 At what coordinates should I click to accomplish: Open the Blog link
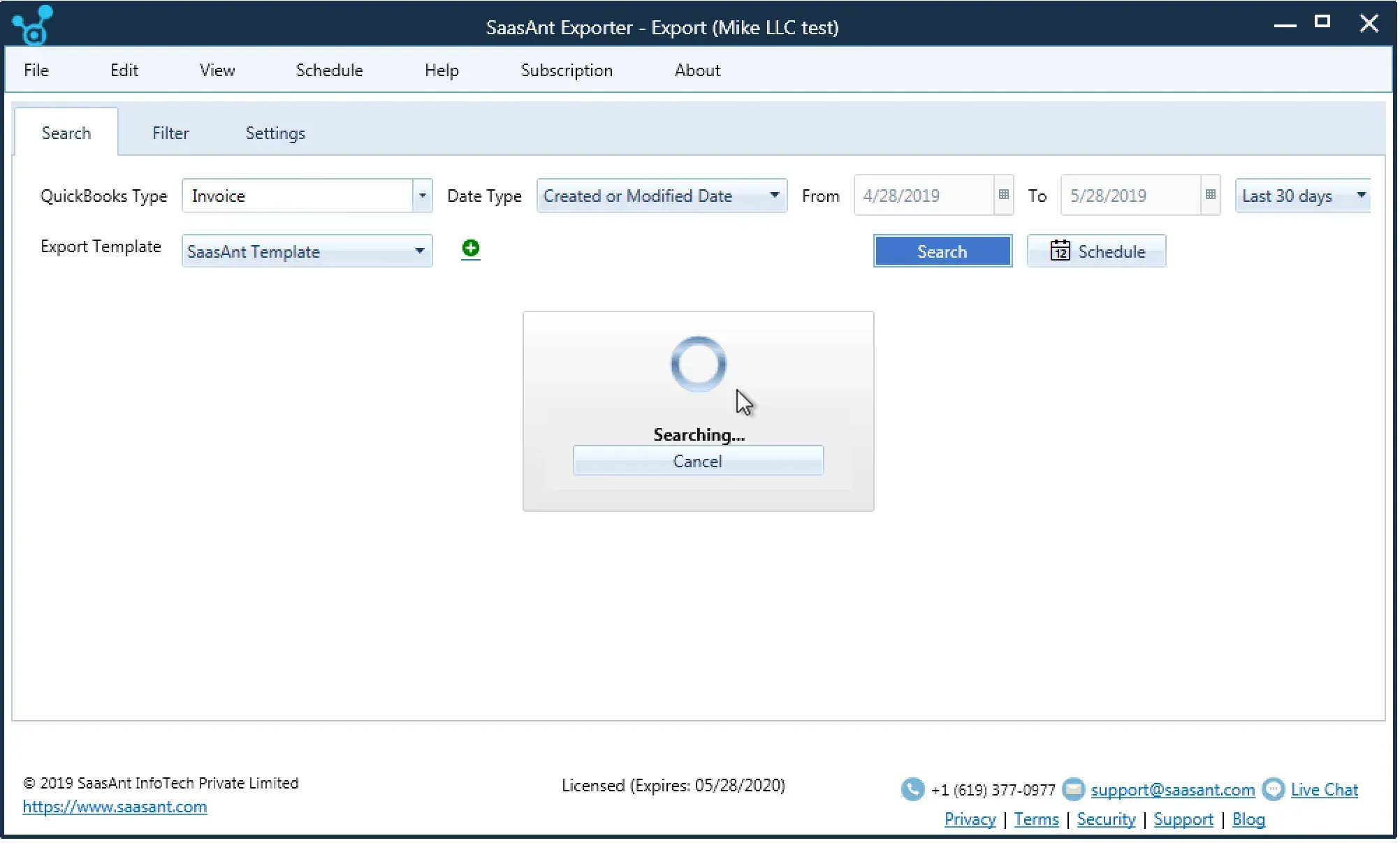click(1248, 819)
